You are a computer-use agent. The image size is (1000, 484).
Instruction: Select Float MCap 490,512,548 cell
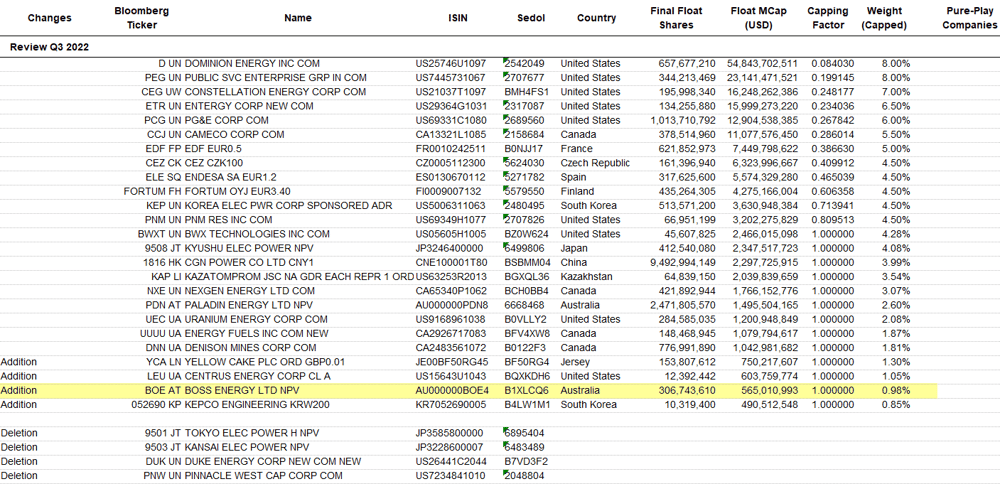(x=770, y=404)
